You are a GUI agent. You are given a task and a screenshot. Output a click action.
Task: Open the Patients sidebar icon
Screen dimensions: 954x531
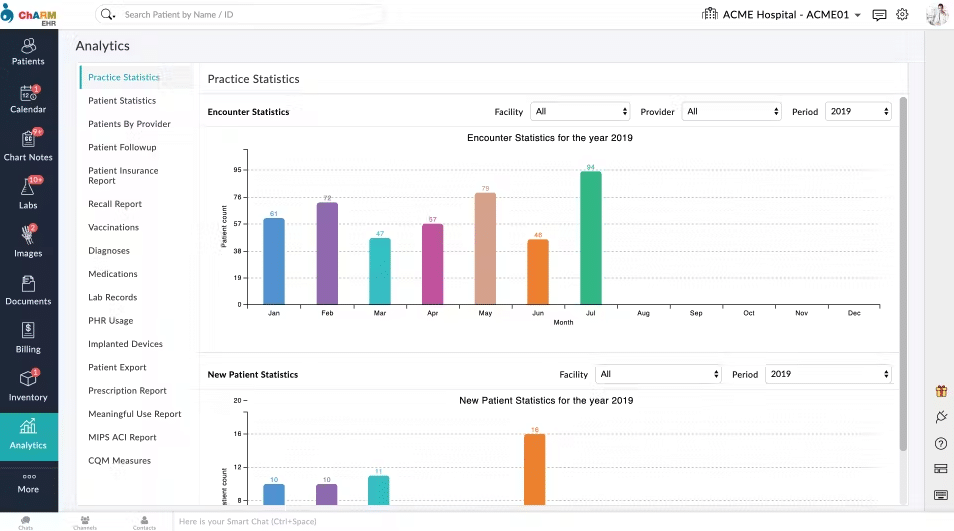pos(28,52)
